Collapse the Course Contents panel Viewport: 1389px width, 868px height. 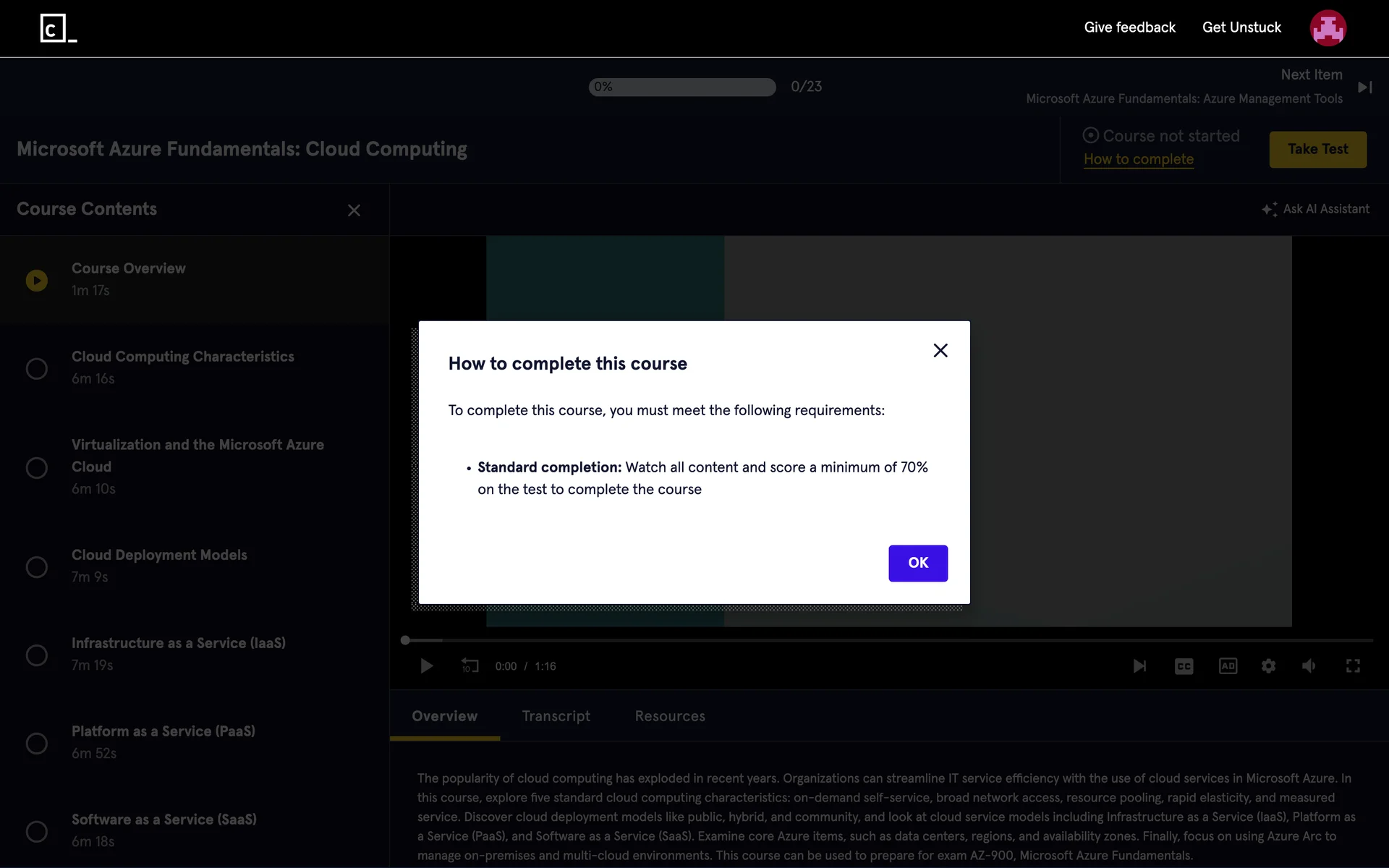pyautogui.click(x=354, y=210)
